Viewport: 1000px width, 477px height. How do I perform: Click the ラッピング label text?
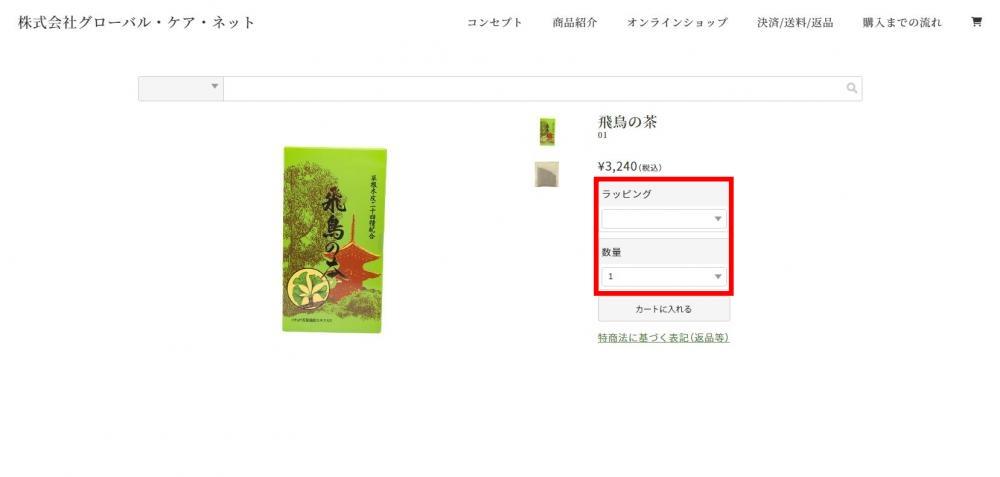pyautogui.click(x=627, y=194)
